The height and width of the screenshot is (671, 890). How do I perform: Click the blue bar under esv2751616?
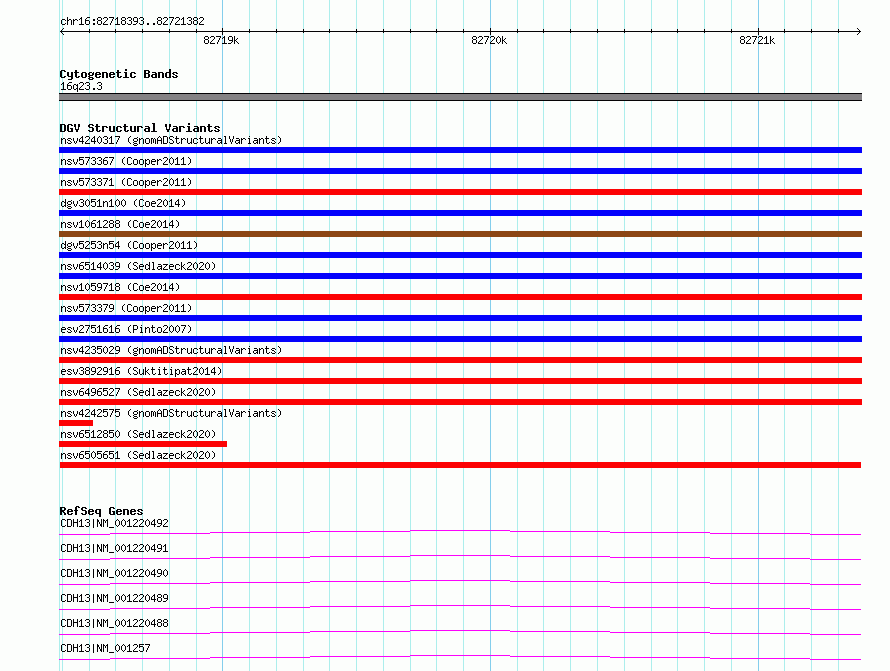[460, 339]
